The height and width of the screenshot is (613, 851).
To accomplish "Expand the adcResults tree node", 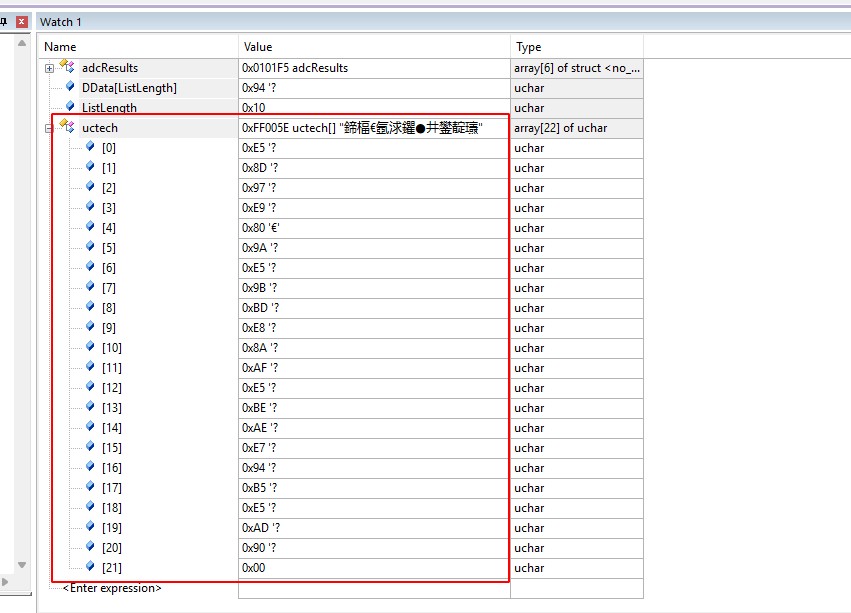I will pyautogui.click(x=50, y=68).
